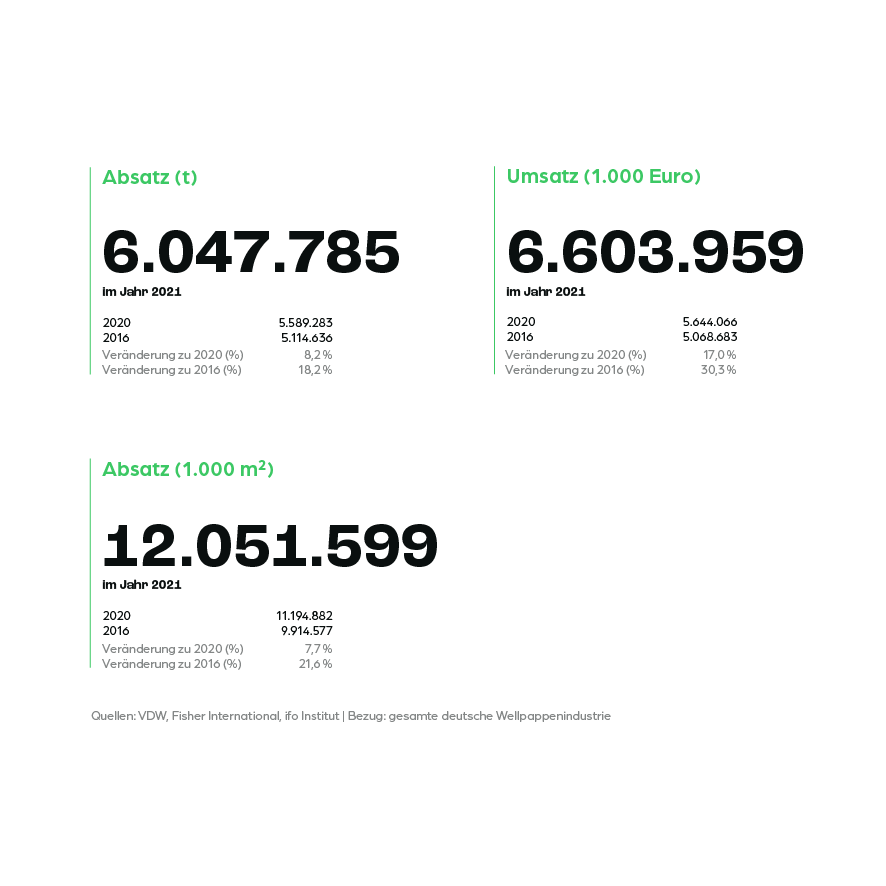Click the Absatz (t) heading
Image resolution: width=886 pixels, height=886 pixels.
[150, 177]
